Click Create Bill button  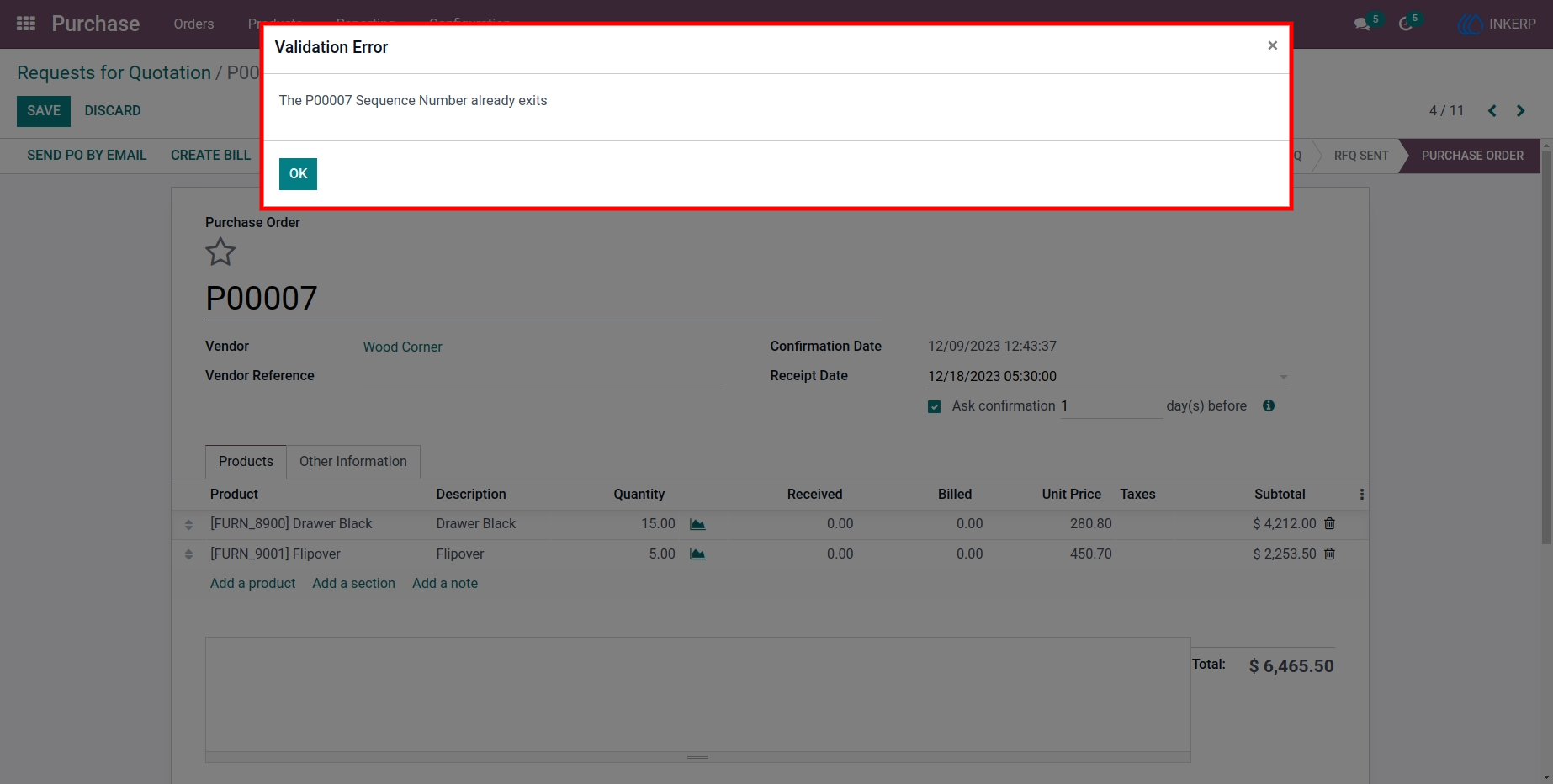pyautogui.click(x=210, y=156)
